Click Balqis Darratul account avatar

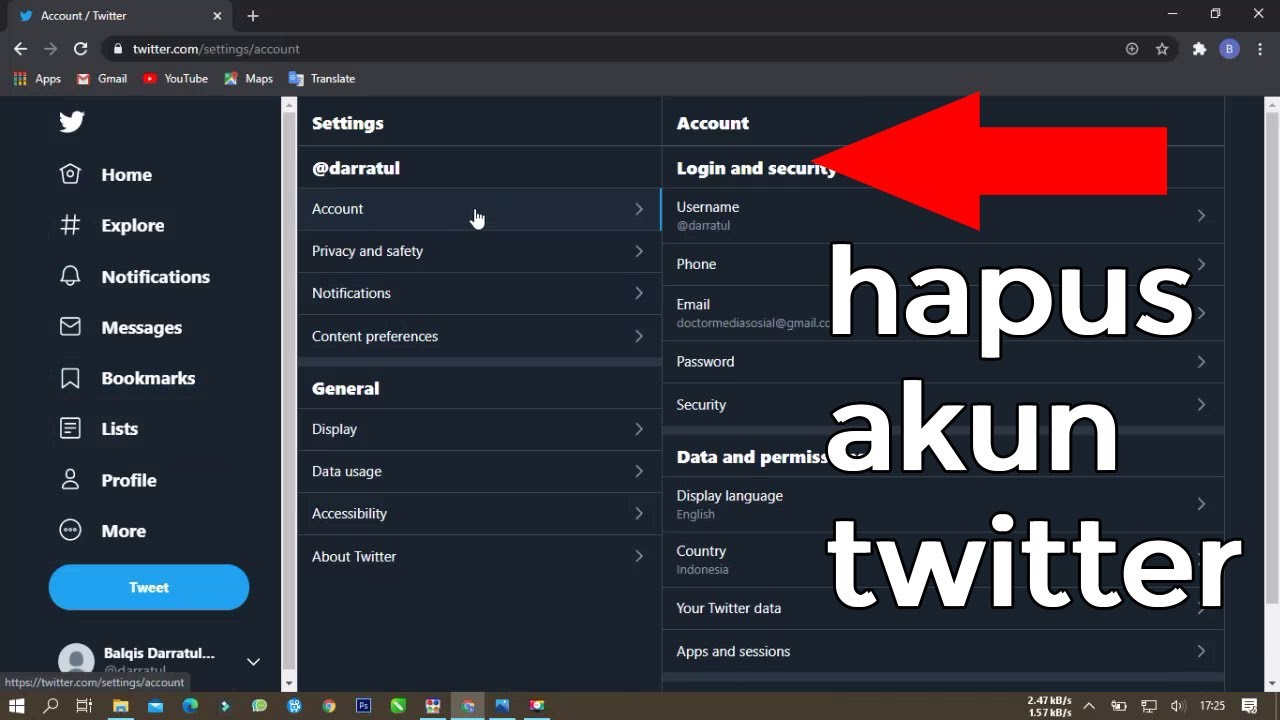coord(76,661)
